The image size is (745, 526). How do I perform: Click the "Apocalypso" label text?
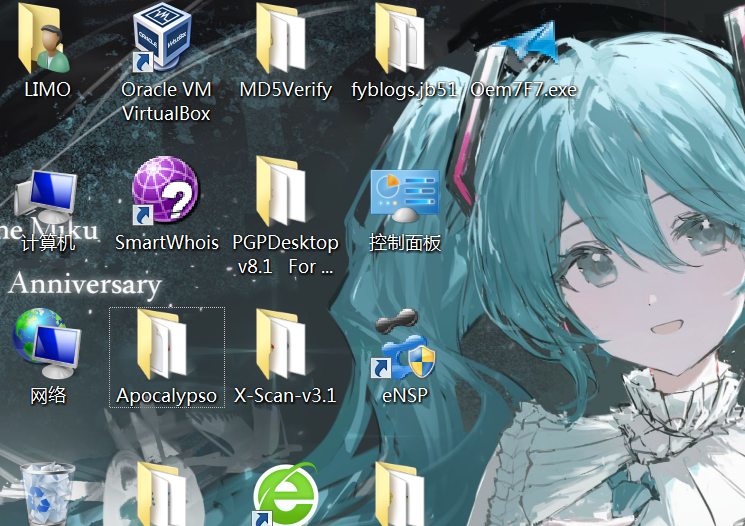(166, 396)
